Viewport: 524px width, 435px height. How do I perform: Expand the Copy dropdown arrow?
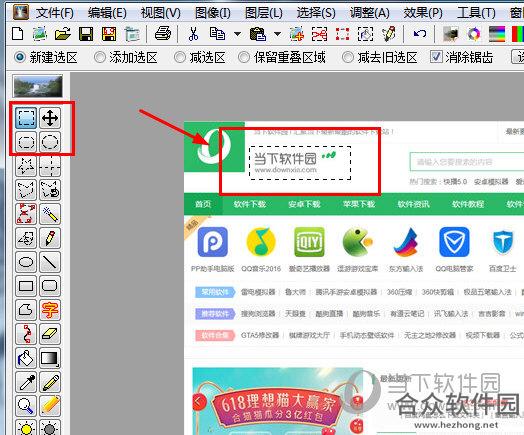[x=238, y=34]
